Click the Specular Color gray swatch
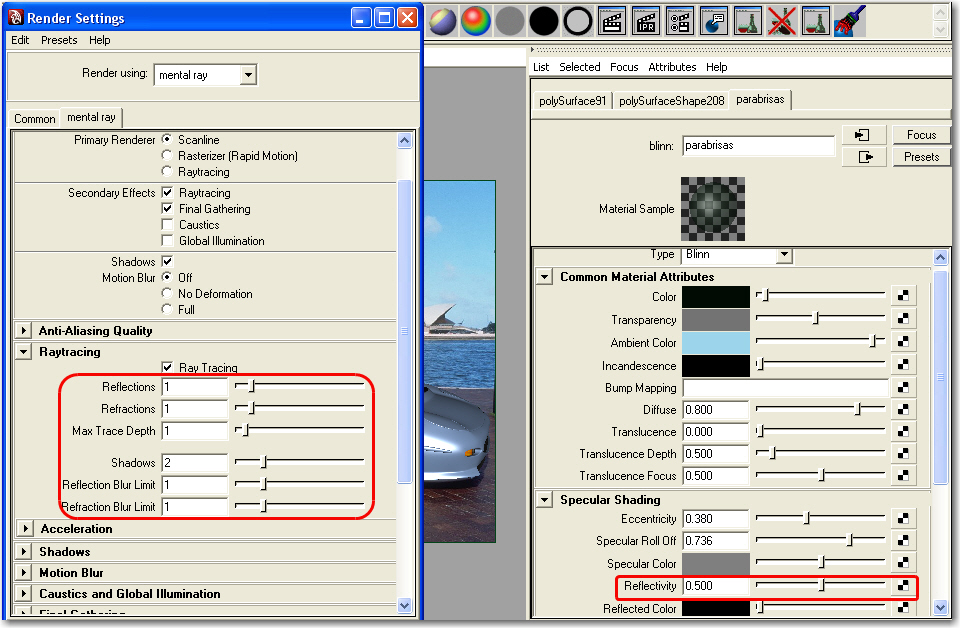 (x=716, y=563)
